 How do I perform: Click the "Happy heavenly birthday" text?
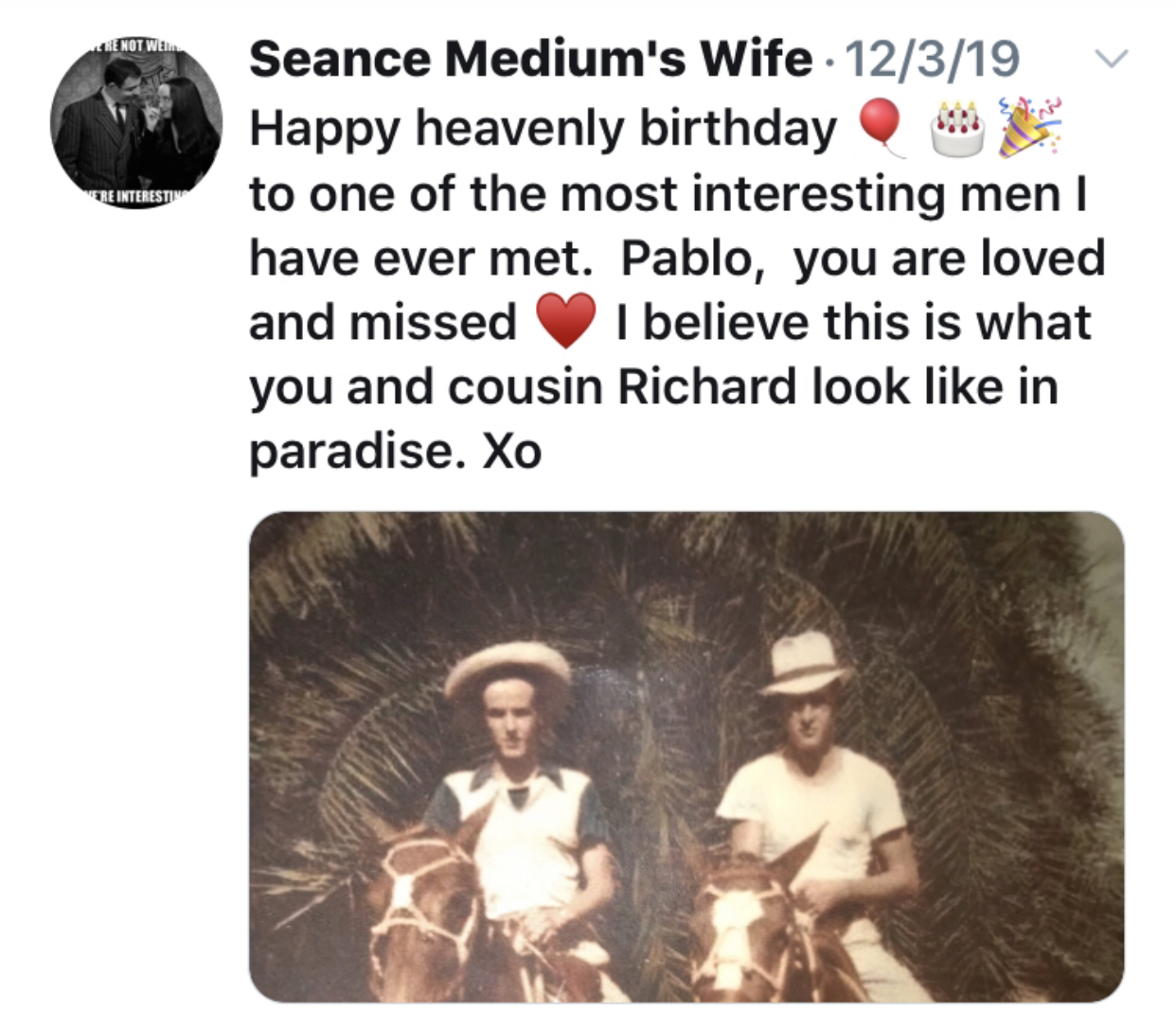coord(543,128)
